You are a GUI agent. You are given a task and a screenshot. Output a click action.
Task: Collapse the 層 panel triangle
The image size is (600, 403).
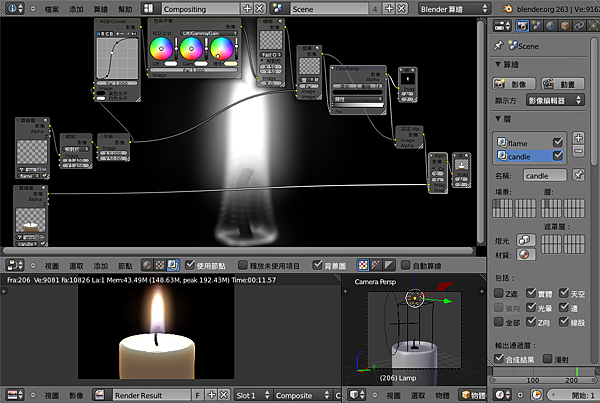(498, 119)
